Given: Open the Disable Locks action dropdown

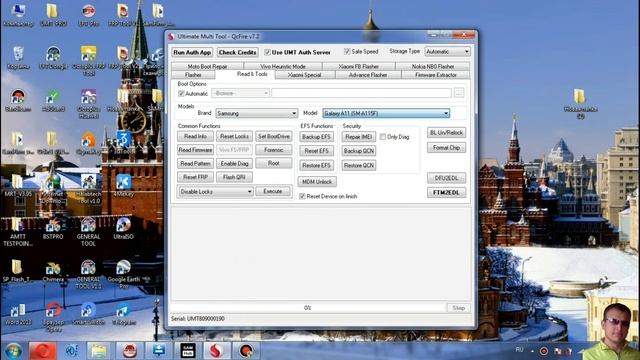Looking at the screenshot, I should click(216, 191).
